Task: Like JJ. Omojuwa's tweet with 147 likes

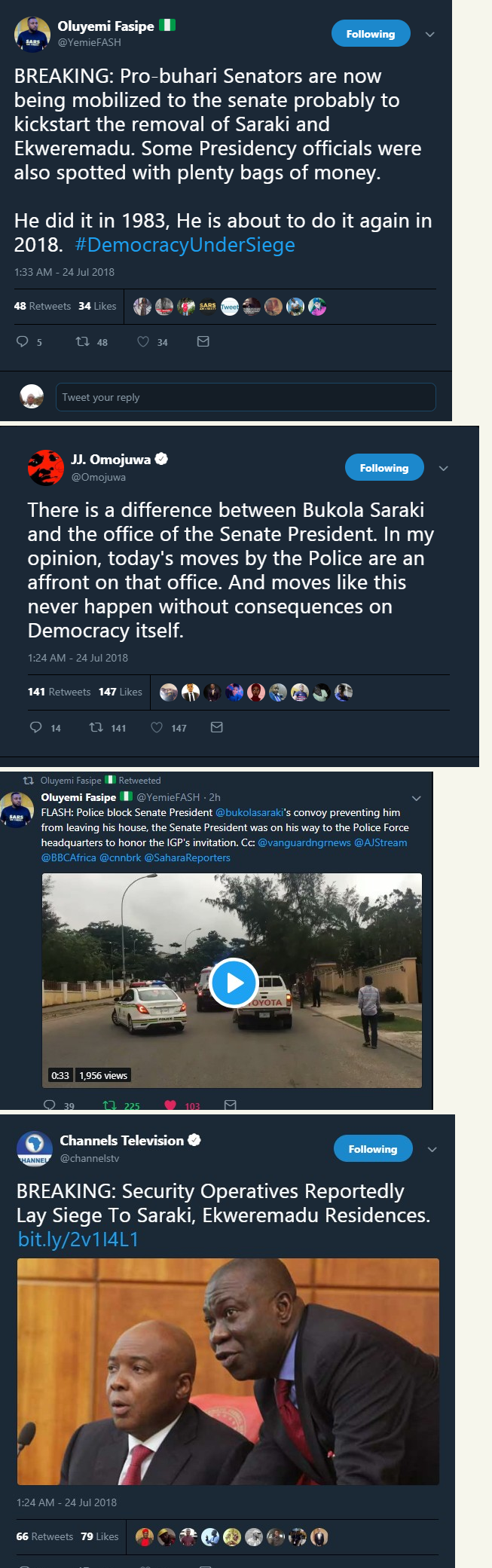Action: tap(157, 728)
